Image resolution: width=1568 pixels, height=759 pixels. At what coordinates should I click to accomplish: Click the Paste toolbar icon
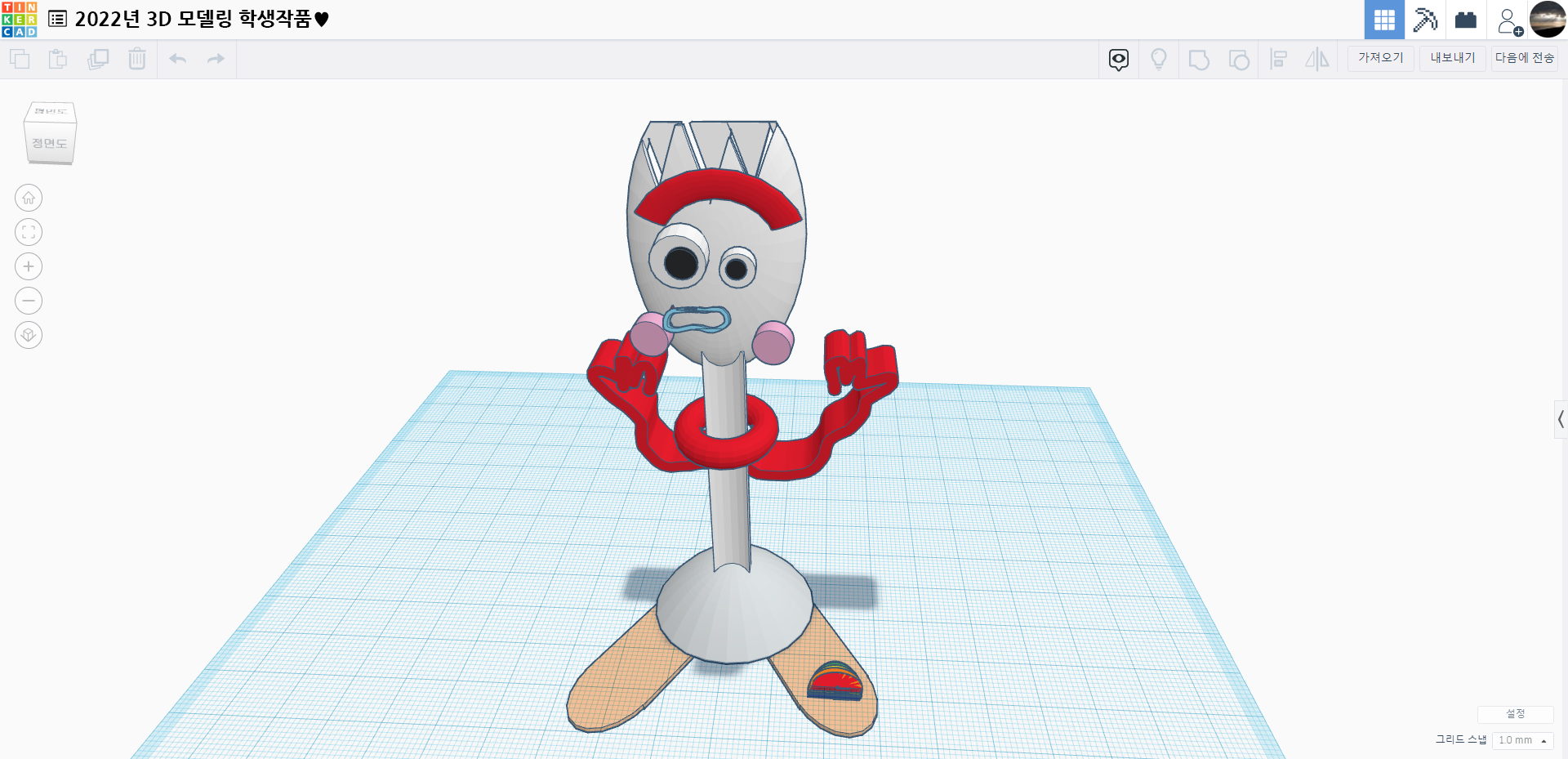tap(58, 59)
